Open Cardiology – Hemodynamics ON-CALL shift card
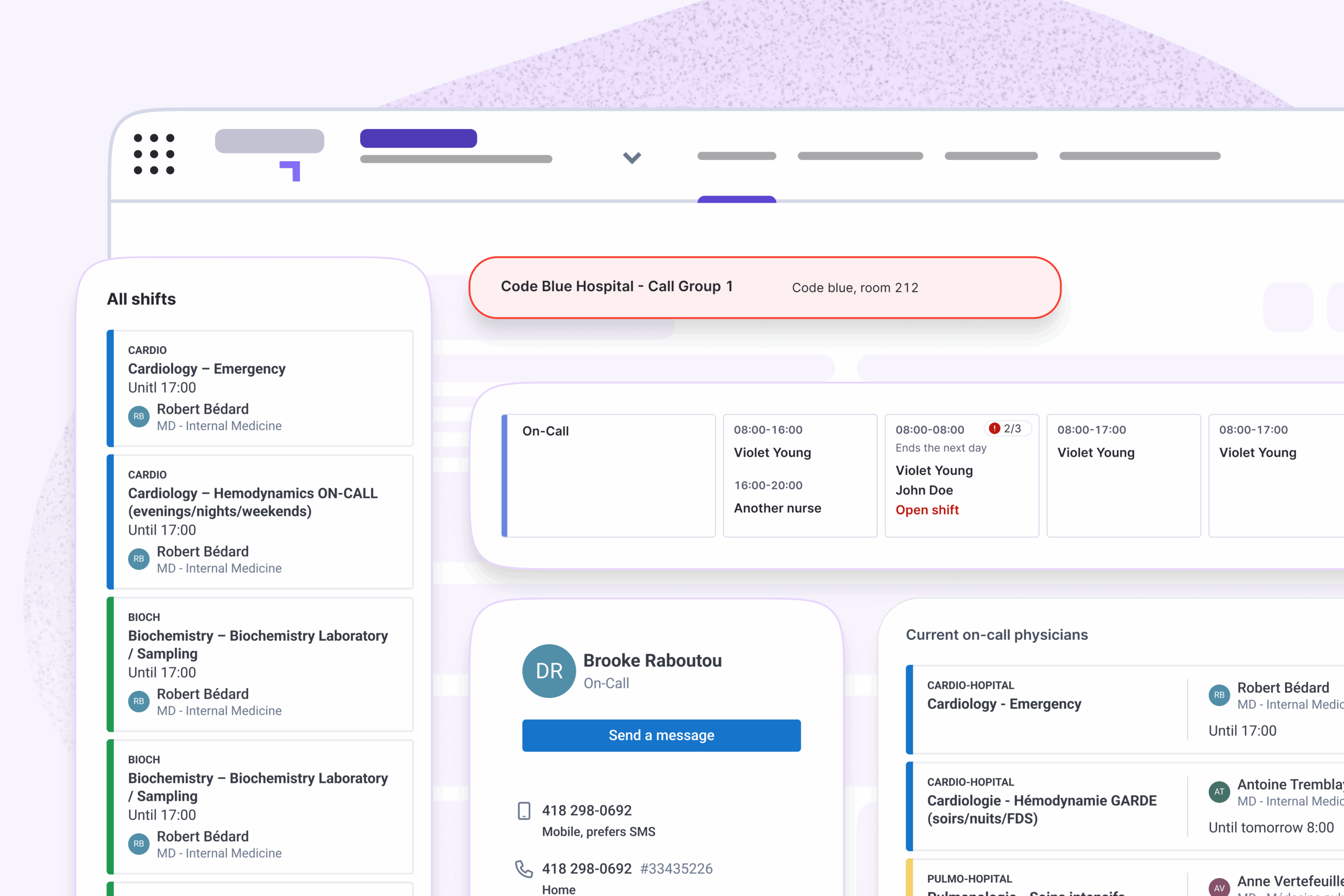Viewport: 1344px width, 896px height. click(x=260, y=521)
